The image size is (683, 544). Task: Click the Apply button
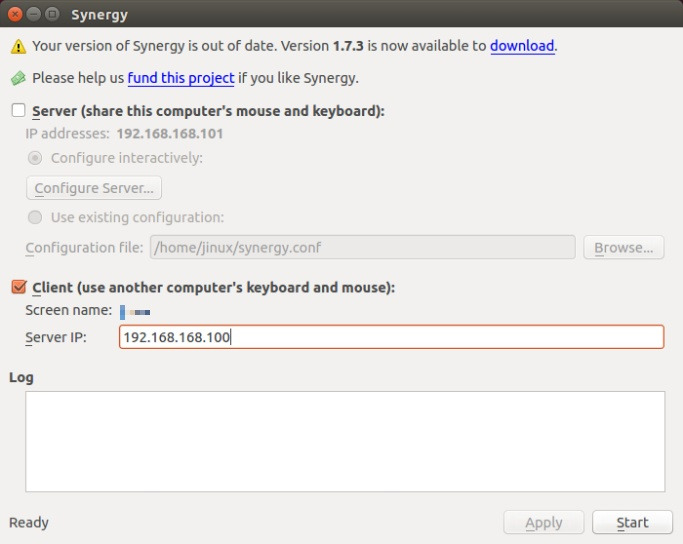tap(544, 522)
